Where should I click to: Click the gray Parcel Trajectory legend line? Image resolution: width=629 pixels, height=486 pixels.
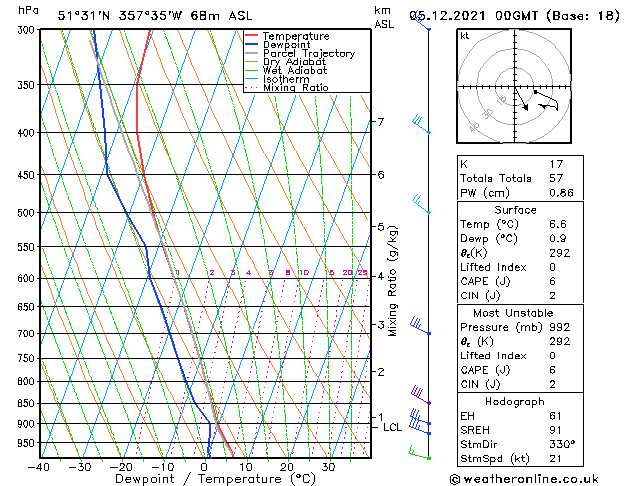(251, 53)
